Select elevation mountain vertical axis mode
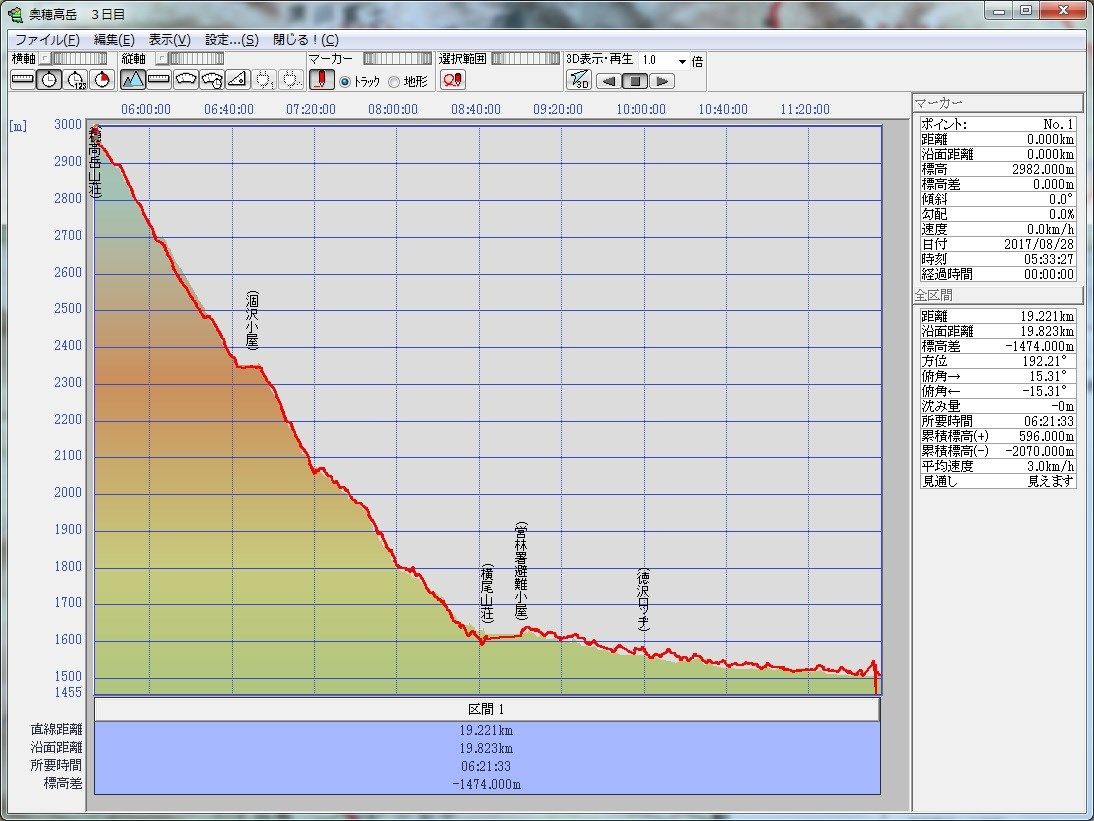Viewport: 1094px width, 821px height. point(133,80)
